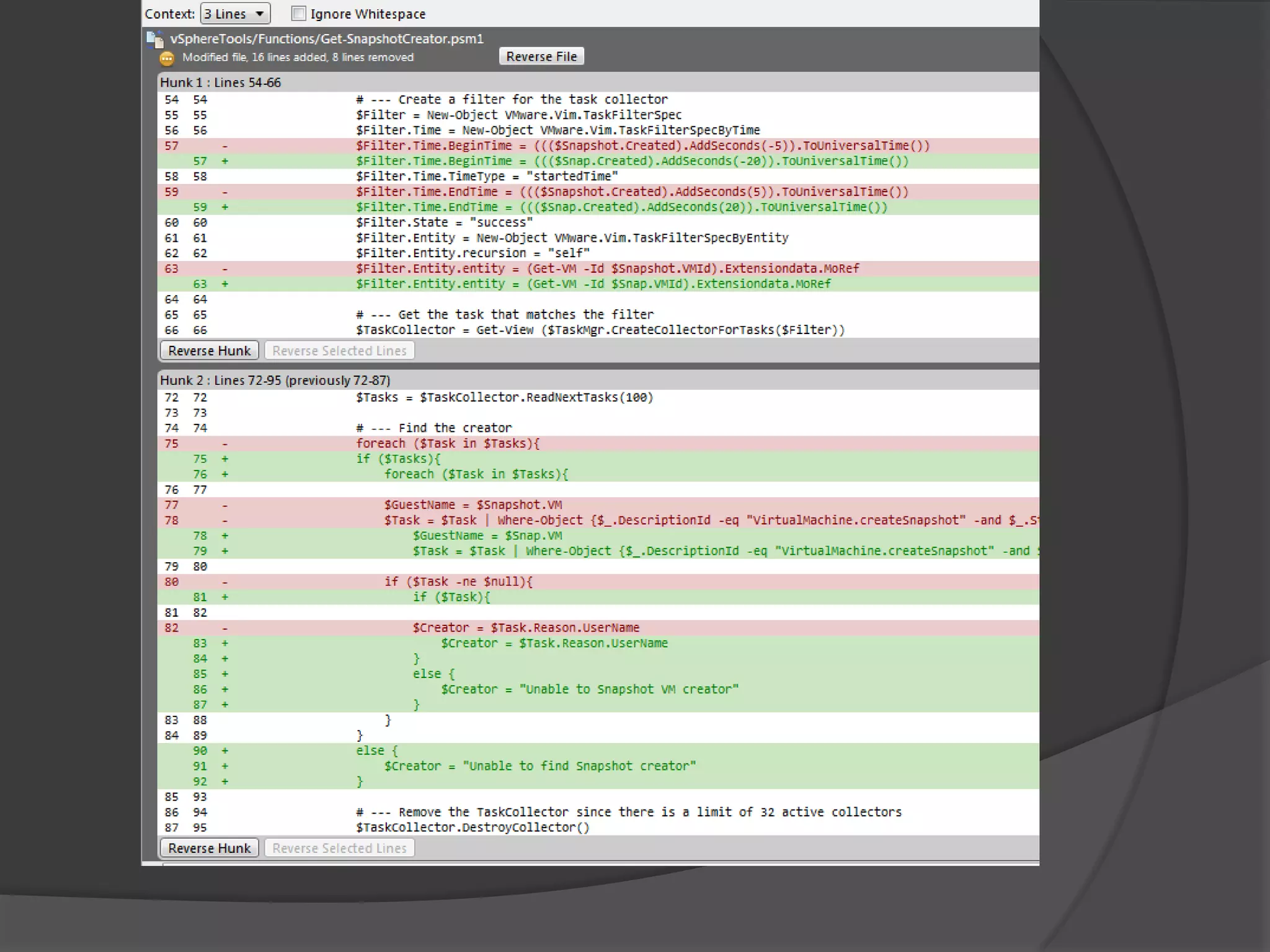Click the plus marker on added line 63
Screen dimensions: 1270x952
tap(224, 284)
